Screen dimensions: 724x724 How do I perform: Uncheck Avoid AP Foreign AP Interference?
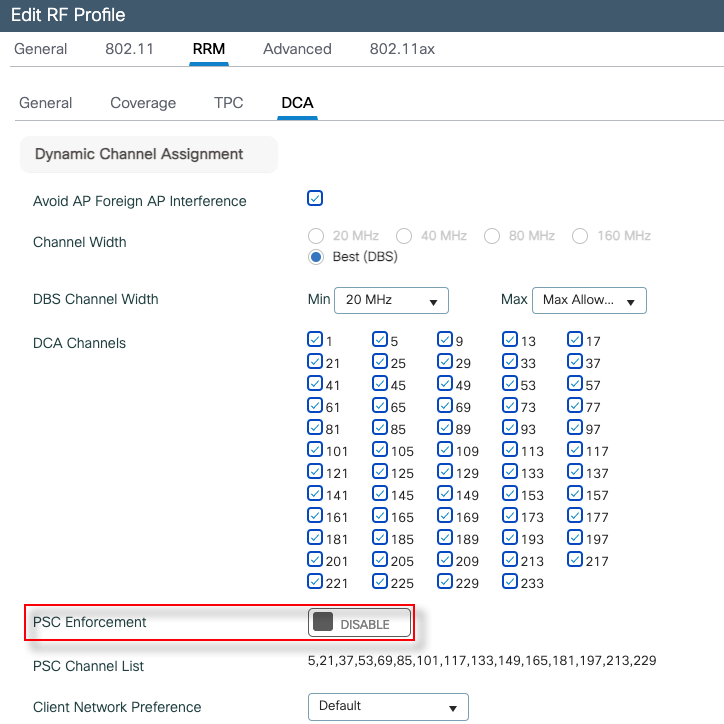[x=315, y=198]
